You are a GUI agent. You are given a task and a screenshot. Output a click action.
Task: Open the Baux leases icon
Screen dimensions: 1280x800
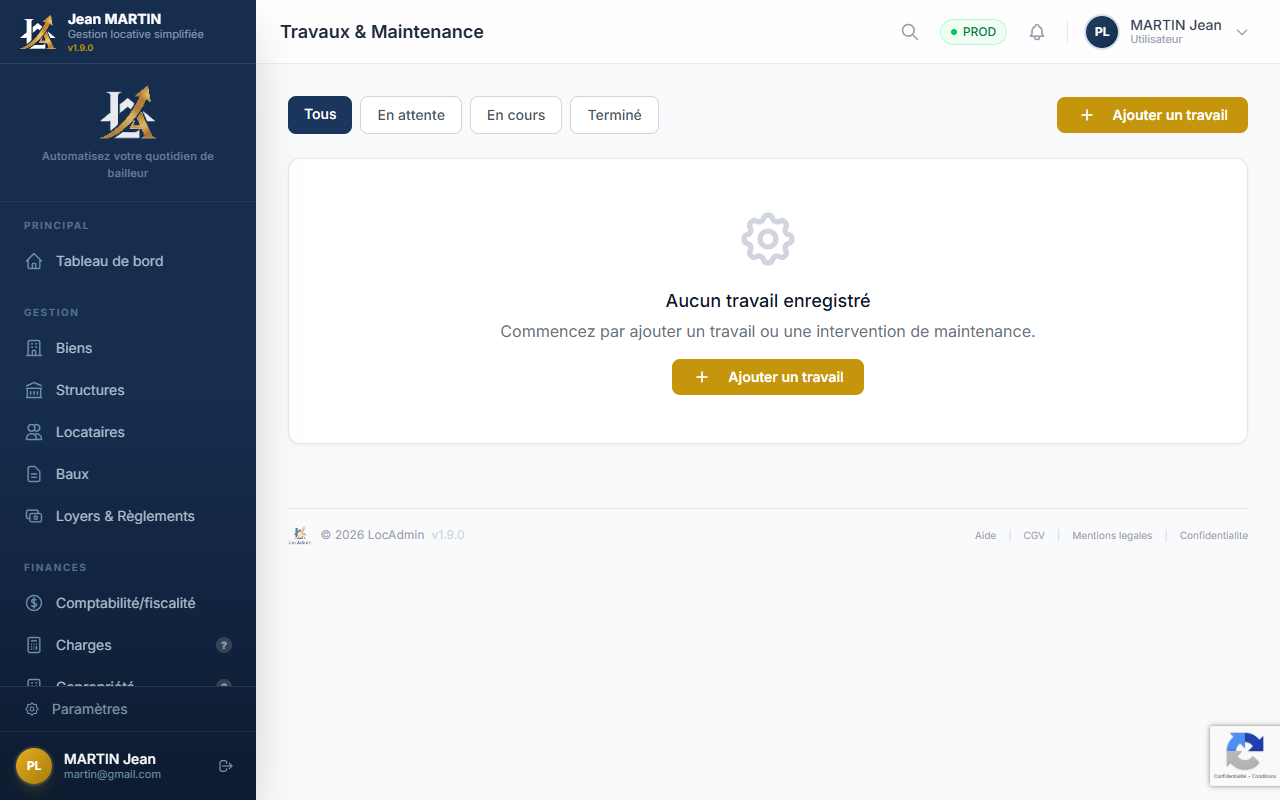34,474
